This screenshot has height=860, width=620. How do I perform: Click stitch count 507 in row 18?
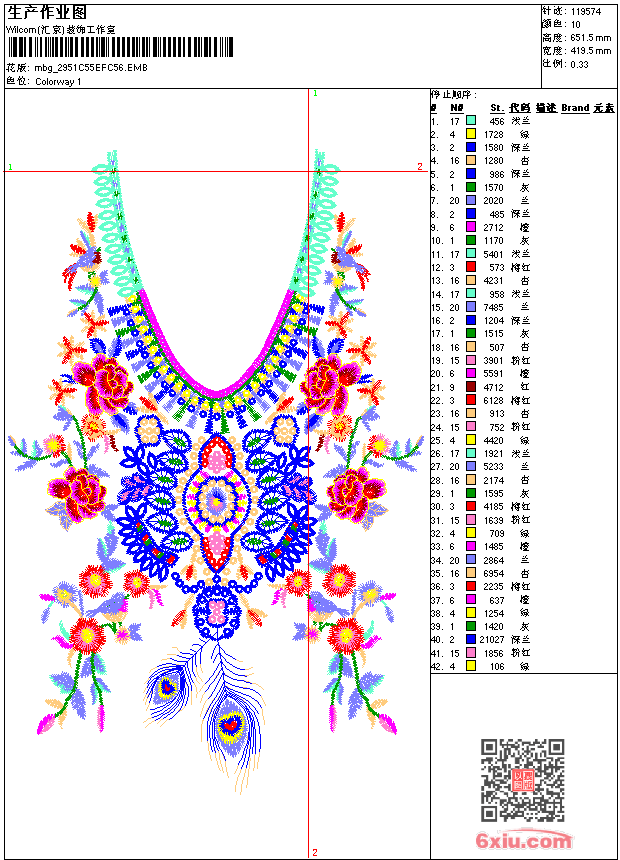[x=497, y=347]
